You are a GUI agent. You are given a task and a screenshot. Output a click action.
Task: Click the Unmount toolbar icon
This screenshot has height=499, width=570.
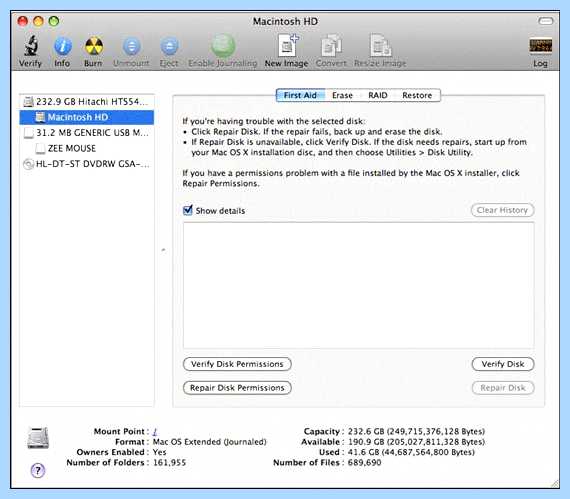pyautogui.click(x=131, y=47)
